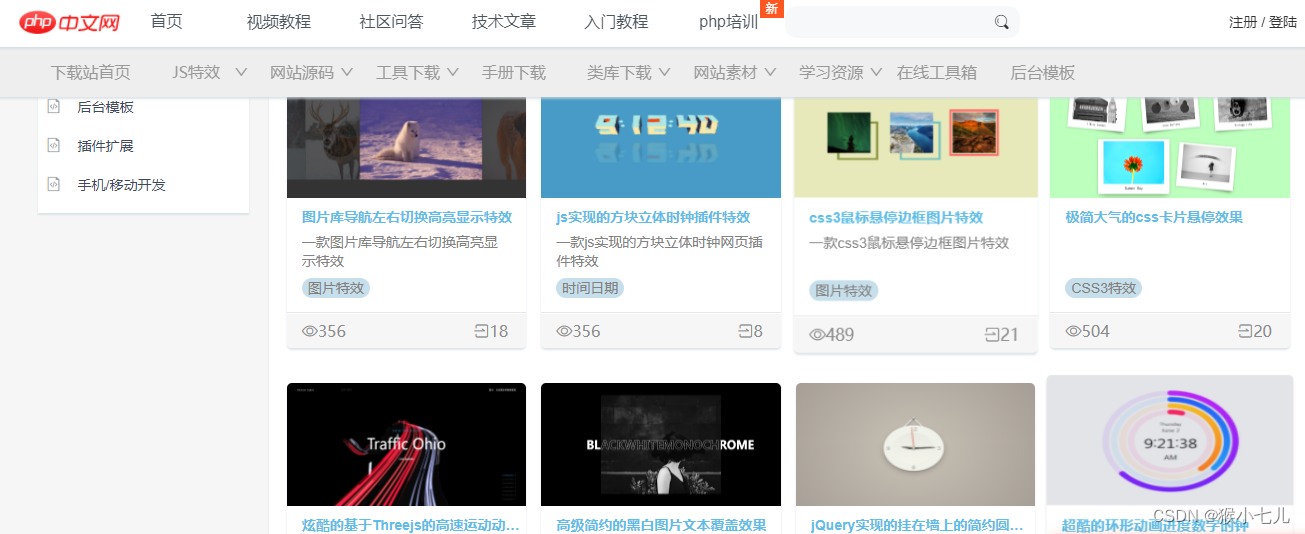Screen dimensions: 1305x534
Task: Click the download icon showing 20
Action: coord(1245,331)
